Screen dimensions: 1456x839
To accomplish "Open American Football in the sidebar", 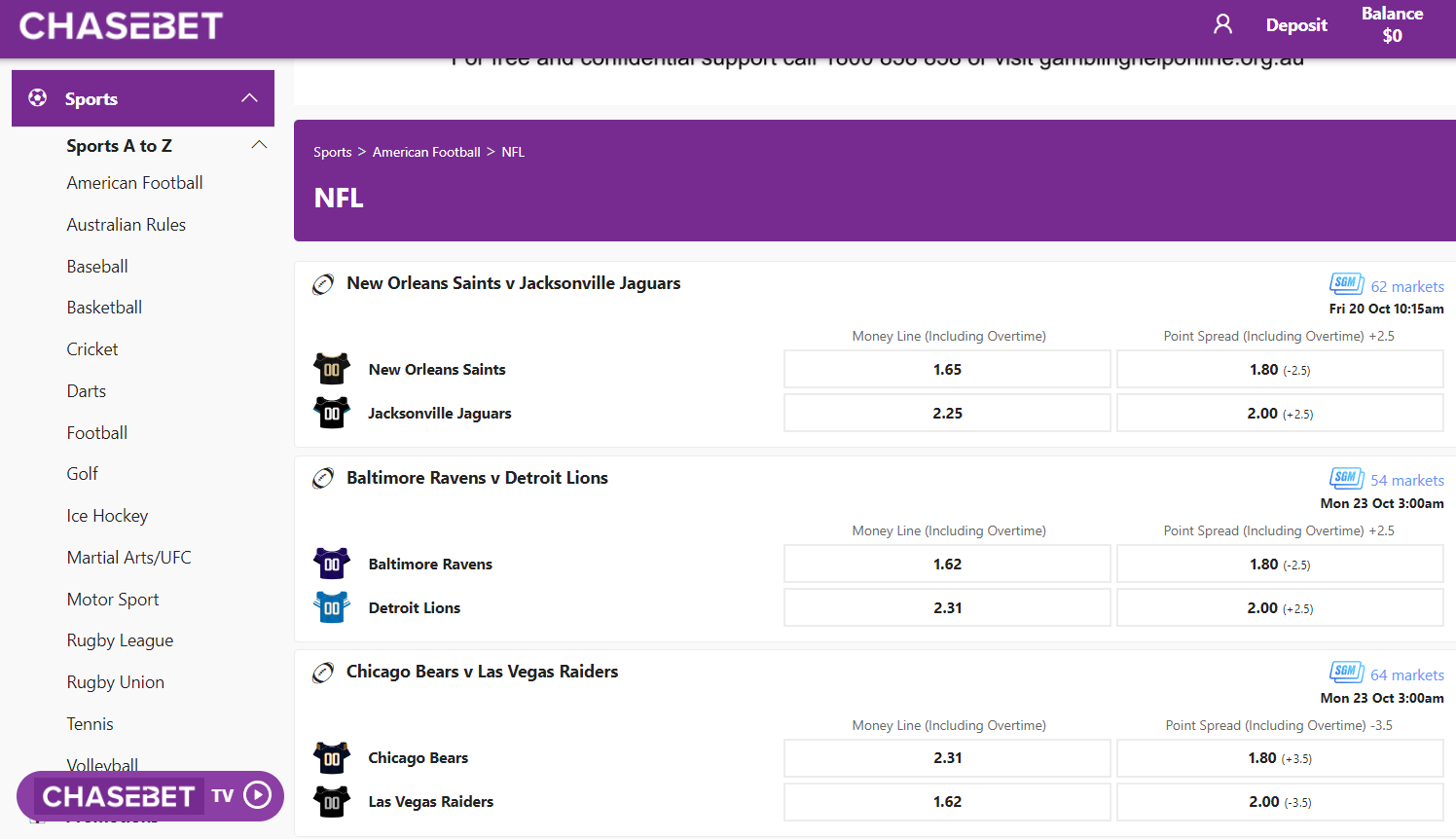I will pyautogui.click(x=134, y=182).
